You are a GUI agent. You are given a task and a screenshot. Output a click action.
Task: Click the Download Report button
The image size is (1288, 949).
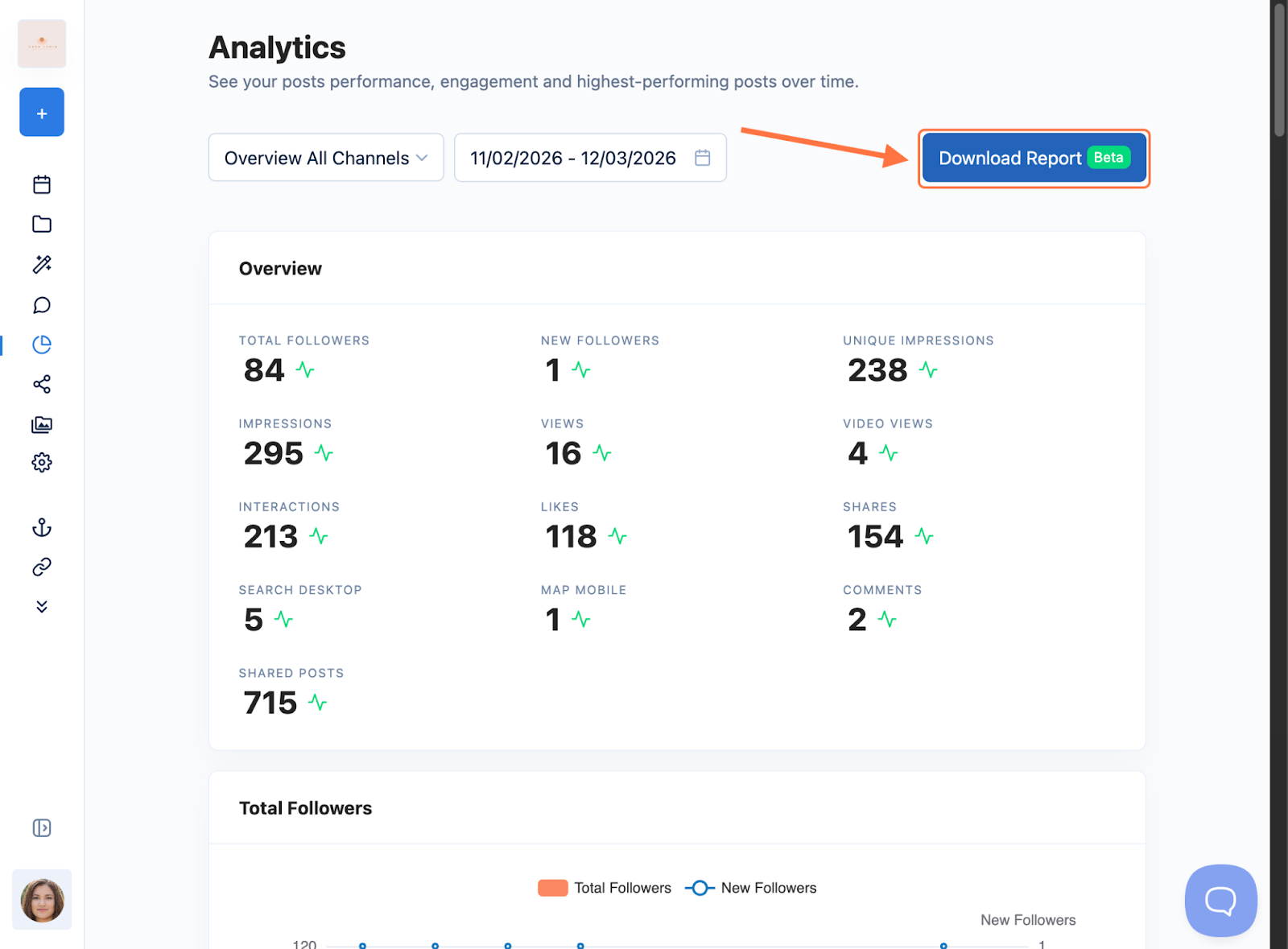coord(1034,158)
